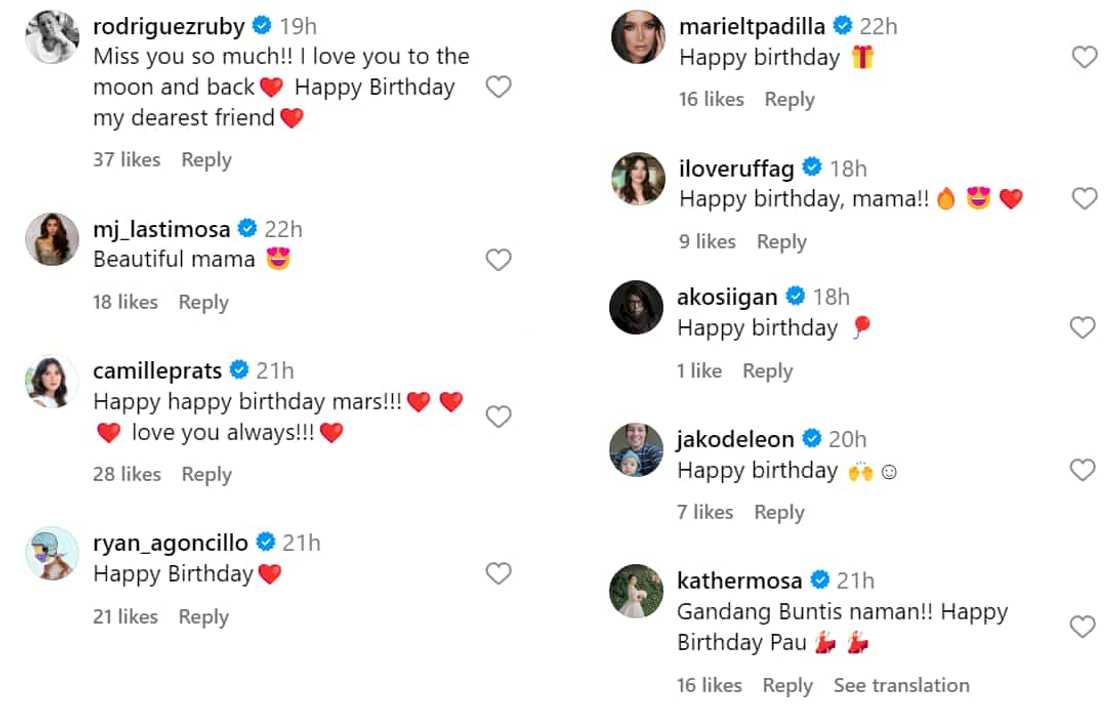
Task: View the 28 likes on camilleprats' comment
Action: point(126,474)
